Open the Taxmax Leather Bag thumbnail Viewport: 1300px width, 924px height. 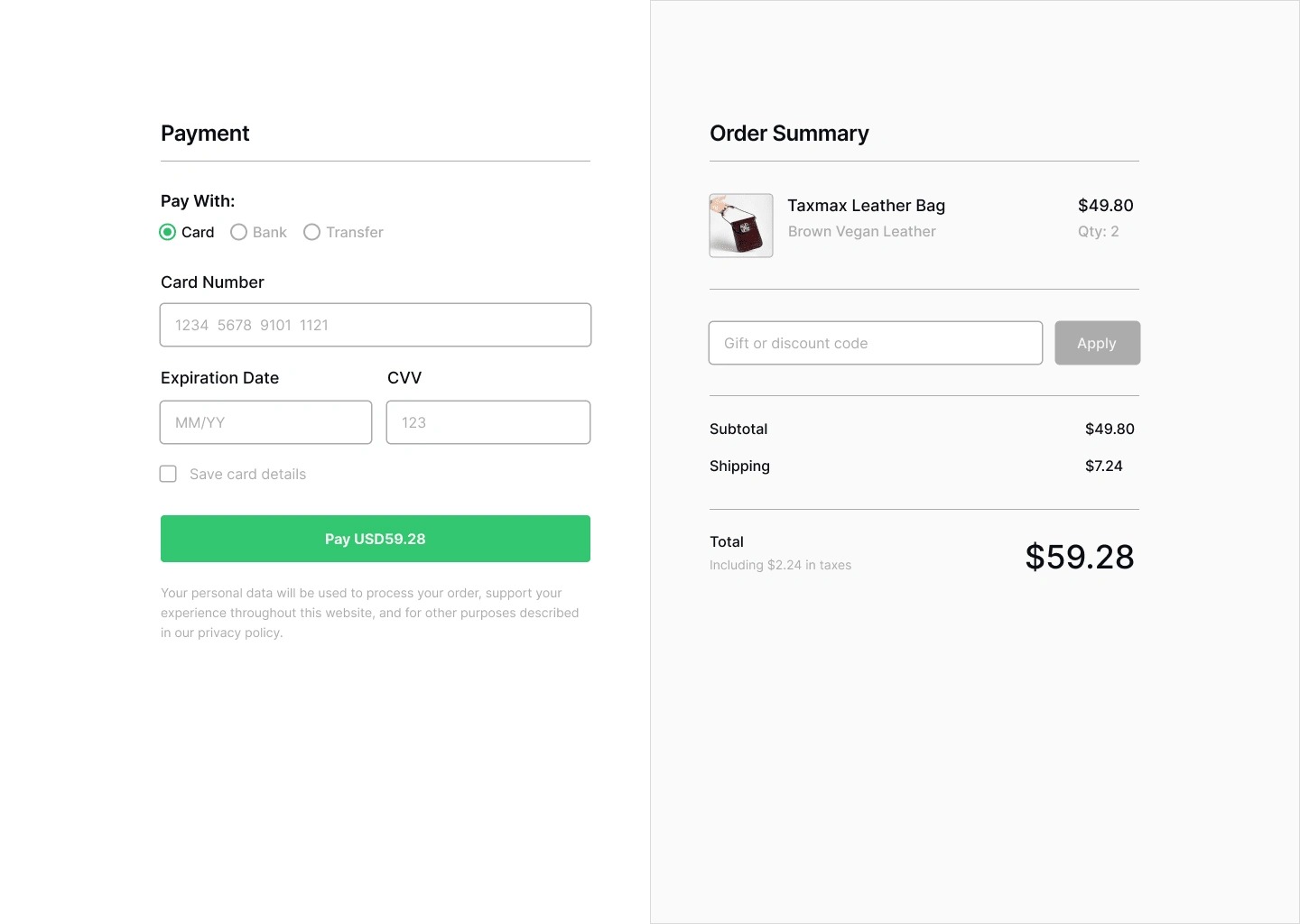(x=741, y=226)
